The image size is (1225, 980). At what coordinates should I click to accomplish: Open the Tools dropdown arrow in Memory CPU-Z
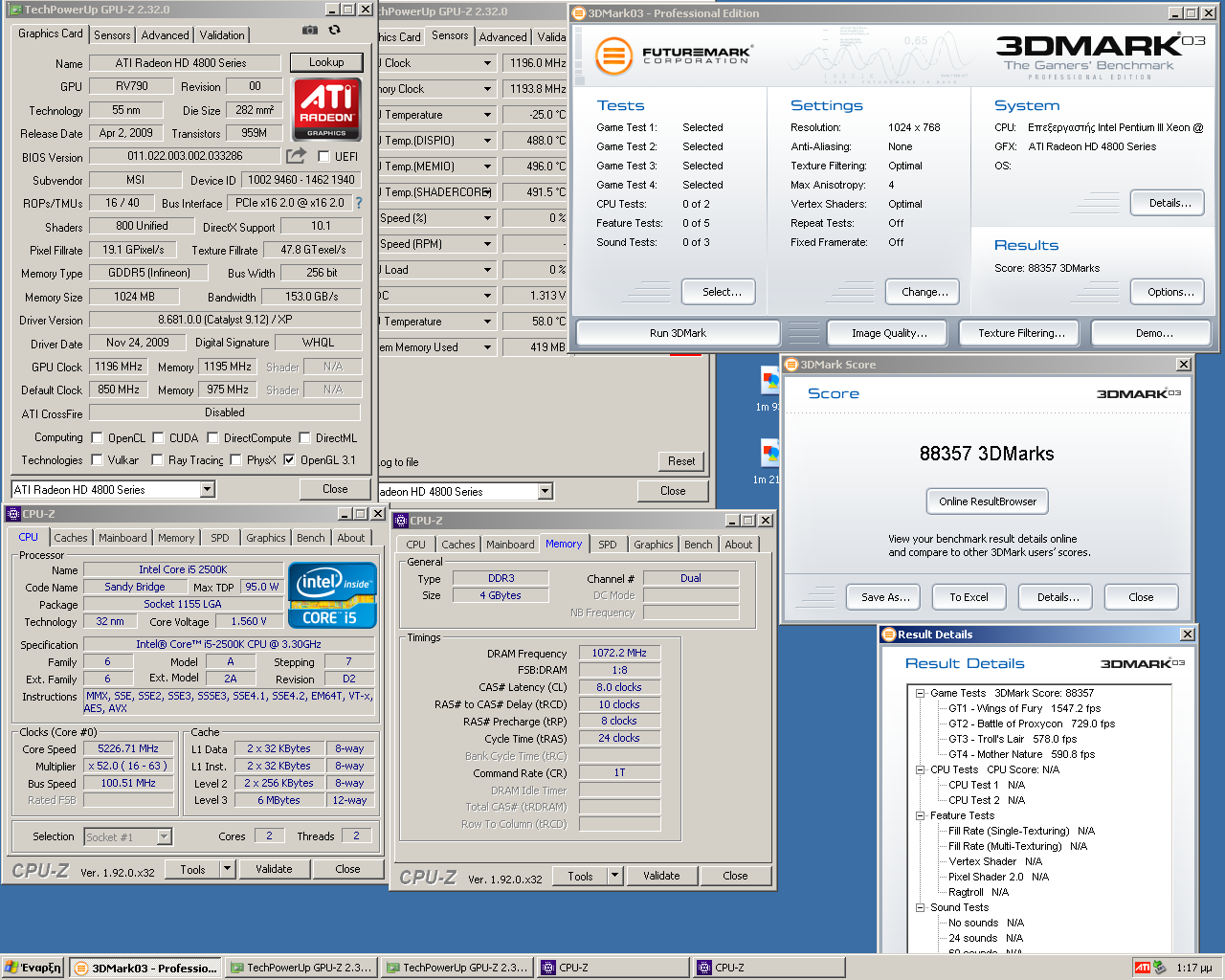(x=615, y=876)
